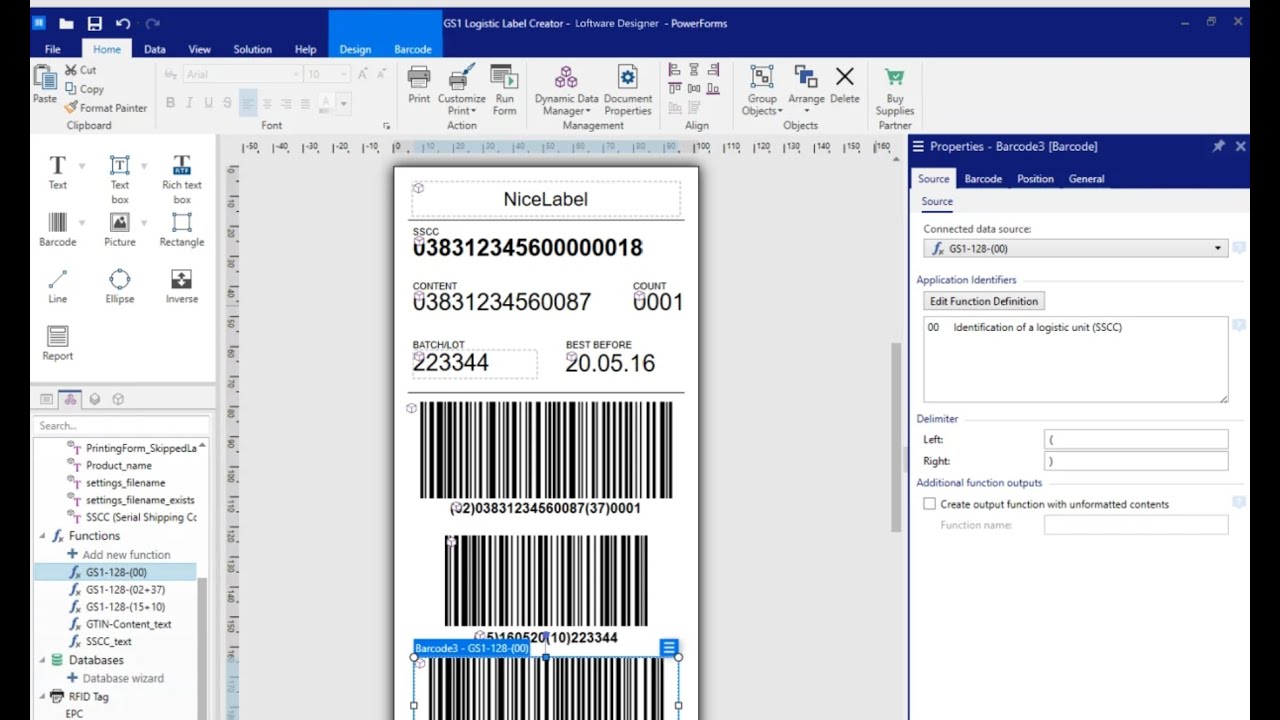The image size is (1280, 720).
Task: Select the Report tool
Action: (x=58, y=344)
